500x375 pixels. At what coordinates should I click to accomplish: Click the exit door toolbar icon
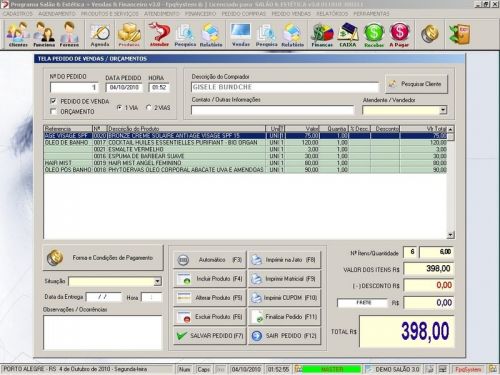click(459, 34)
